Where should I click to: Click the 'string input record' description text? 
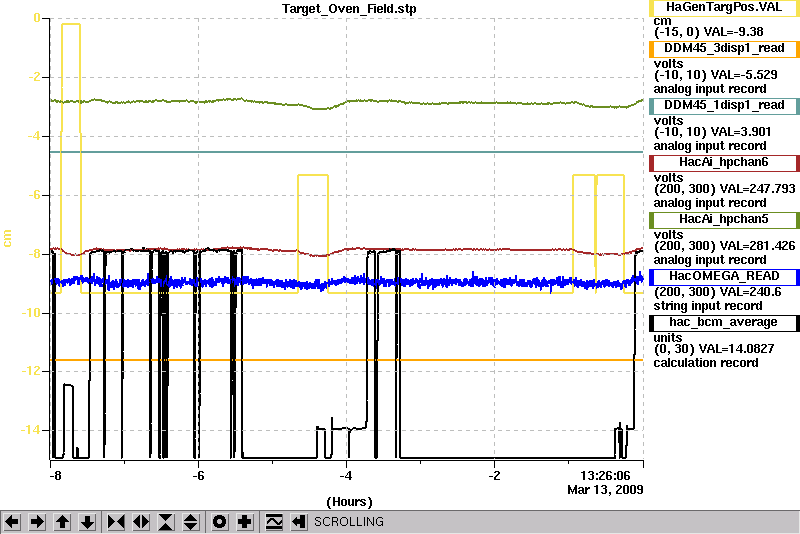coord(708,306)
